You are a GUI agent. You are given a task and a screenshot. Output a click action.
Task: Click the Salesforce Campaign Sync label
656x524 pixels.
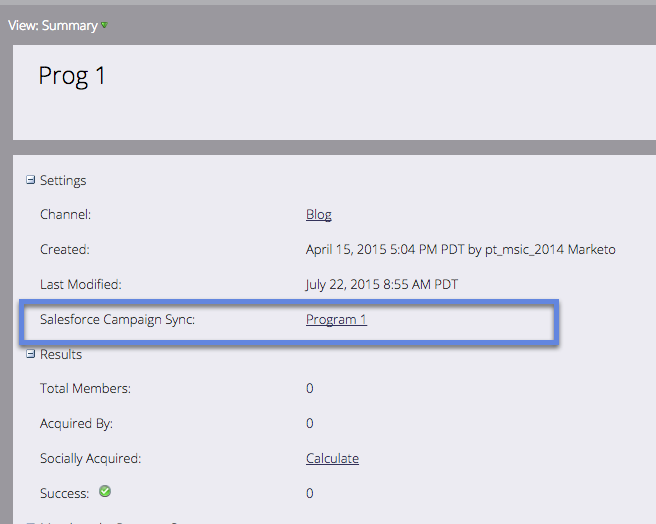[x=117, y=320]
